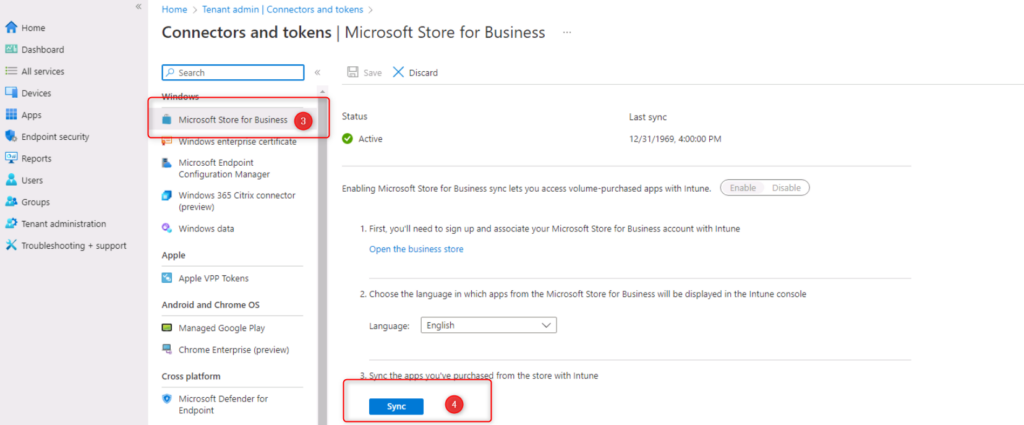Open the Language dropdown set to English
This screenshot has width=1024, height=425.
click(488, 325)
